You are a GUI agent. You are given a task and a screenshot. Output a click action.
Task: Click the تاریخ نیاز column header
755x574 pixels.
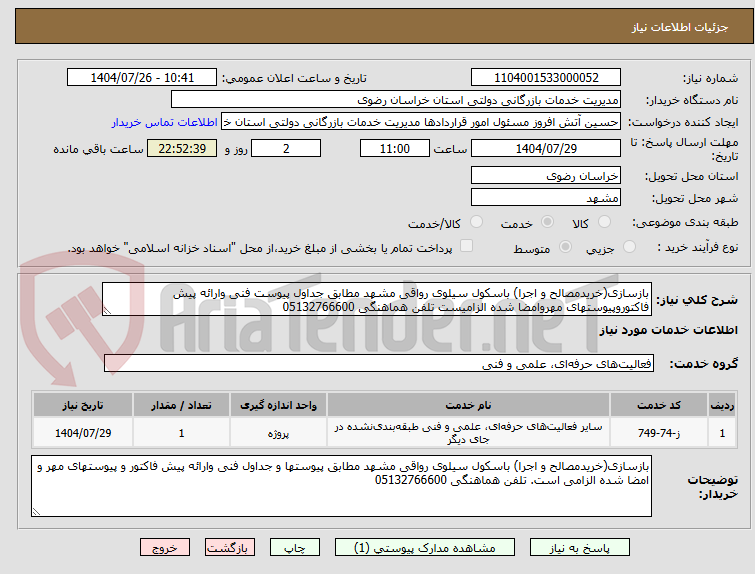[83, 405]
